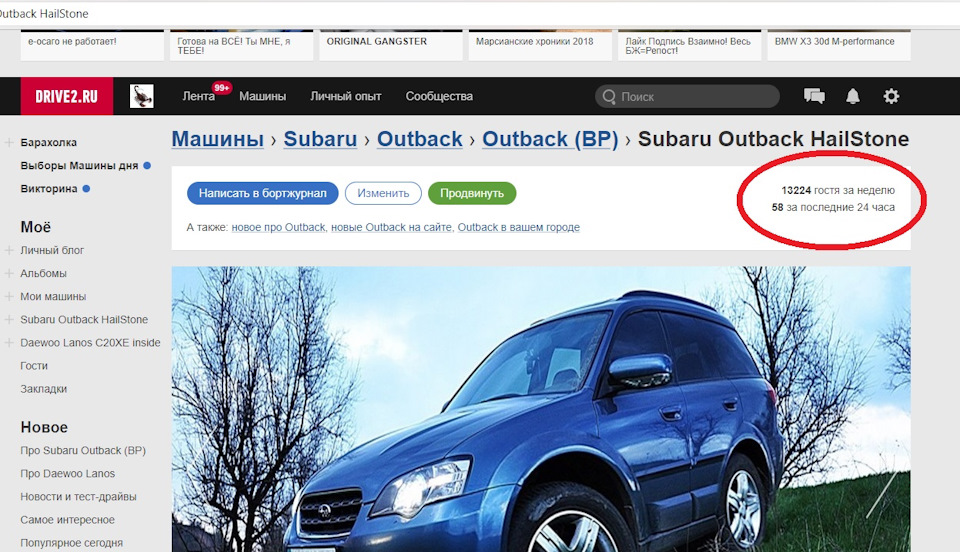
Task: Open Выборы Машины дня in sidebar
Action: tap(79, 165)
